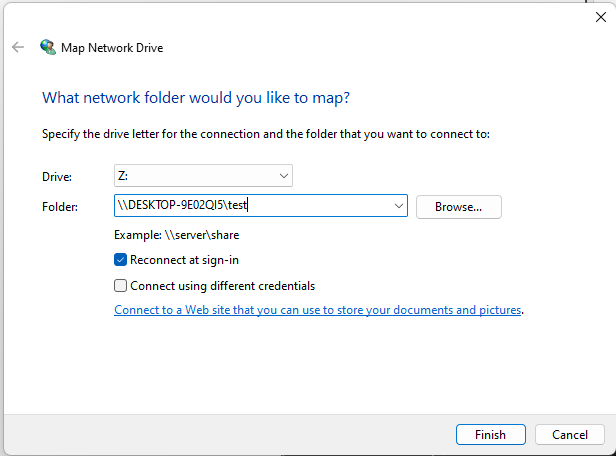Click the Map Network Drive globe icon
The height and width of the screenshot is (456, 616).
click(47, 47)
